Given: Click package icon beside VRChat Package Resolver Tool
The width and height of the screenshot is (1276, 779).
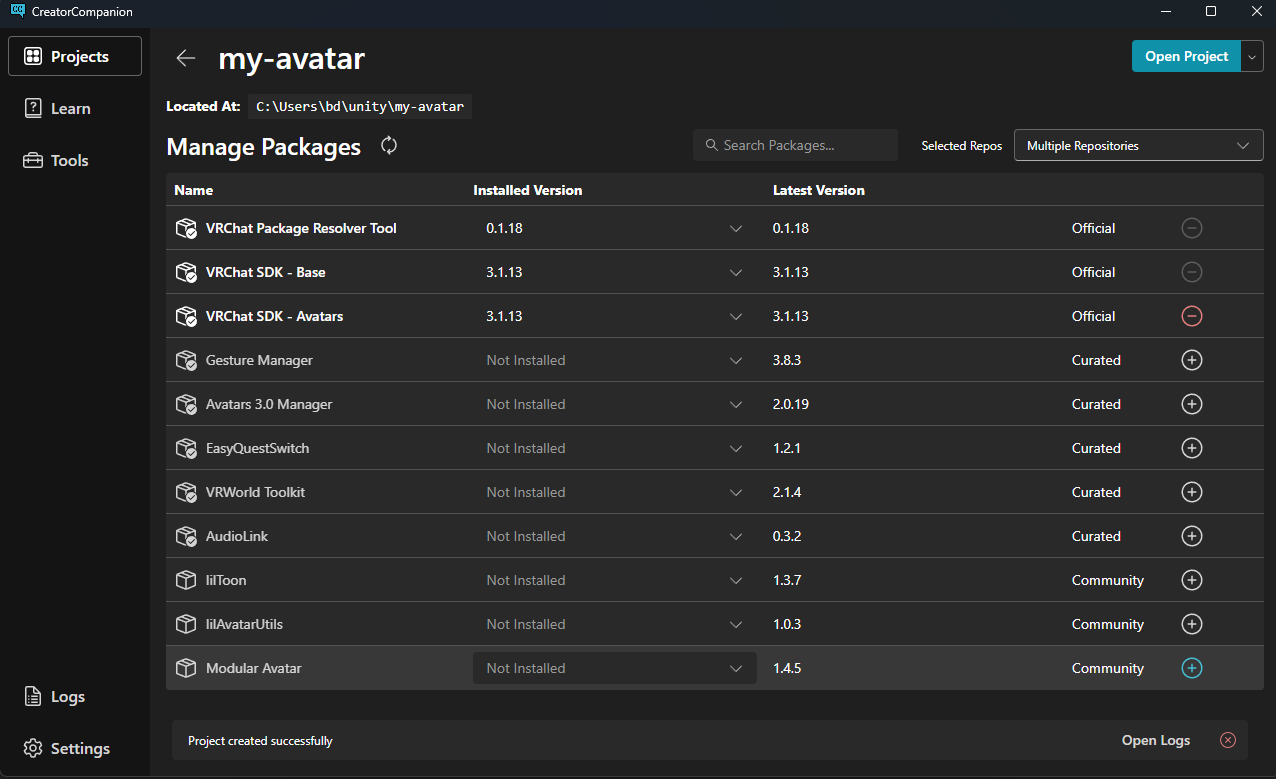Looking at the screenshot, I should (x=186, y=228).
